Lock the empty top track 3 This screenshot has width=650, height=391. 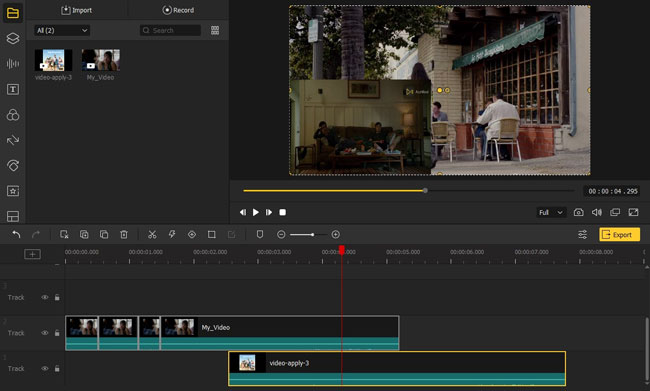coord(57,297)
